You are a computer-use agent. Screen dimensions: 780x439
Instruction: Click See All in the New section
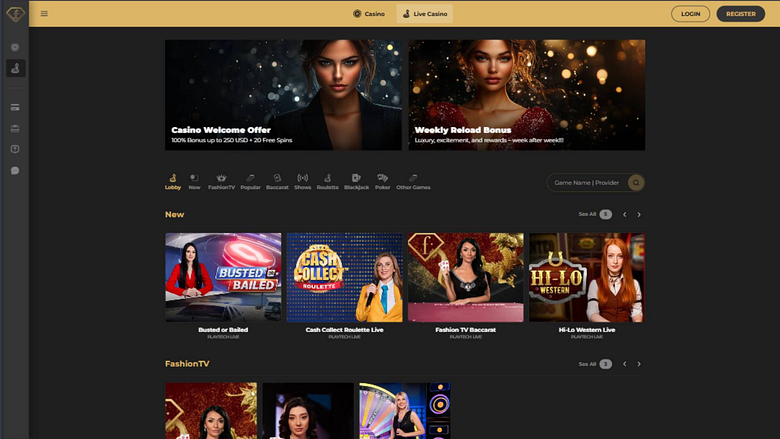tap(595, 214)
